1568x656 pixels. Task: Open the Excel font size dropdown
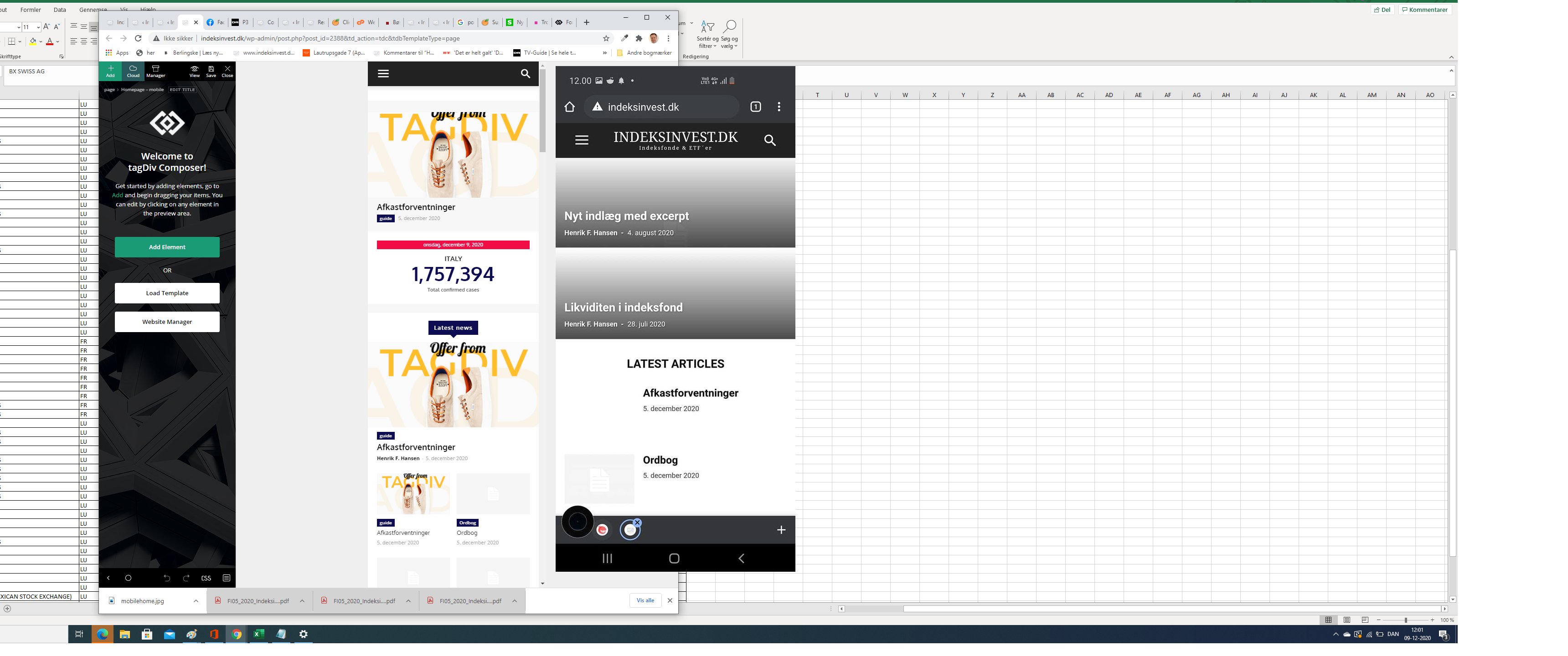[x=38, y=27]
